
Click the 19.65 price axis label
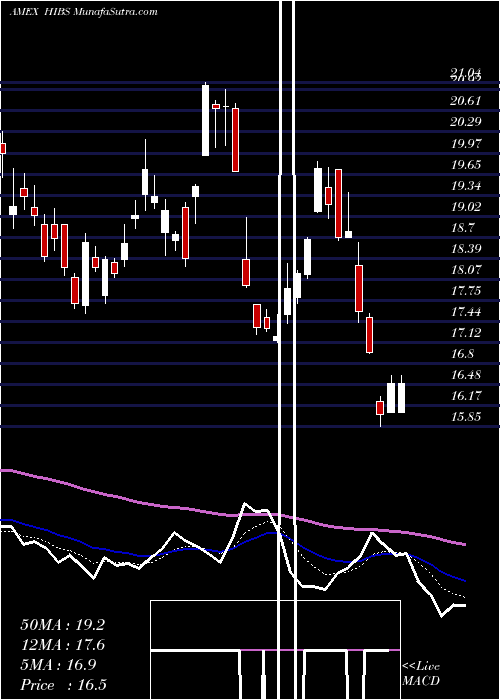tap(466, 165)
